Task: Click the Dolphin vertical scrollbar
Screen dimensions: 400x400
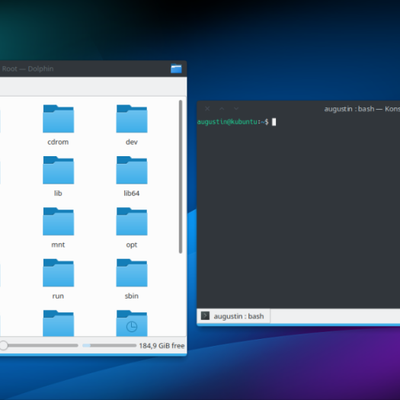Action: pyautogui.click(x=180, y=177)
